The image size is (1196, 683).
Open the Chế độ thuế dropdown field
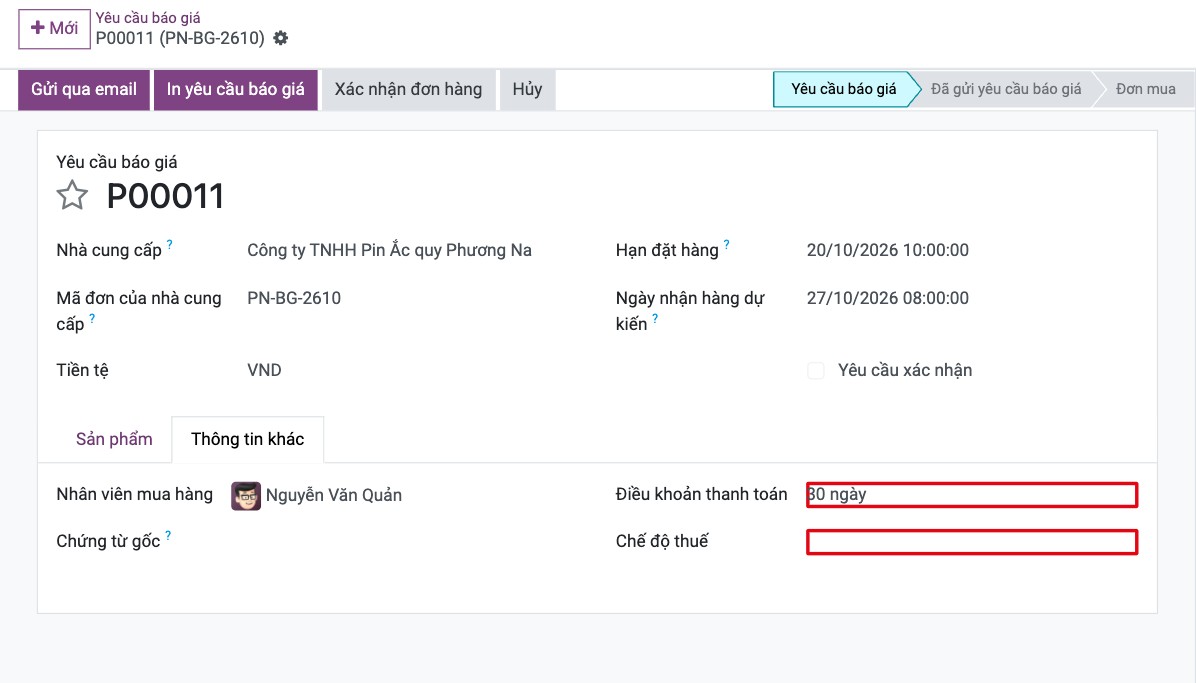972,542
